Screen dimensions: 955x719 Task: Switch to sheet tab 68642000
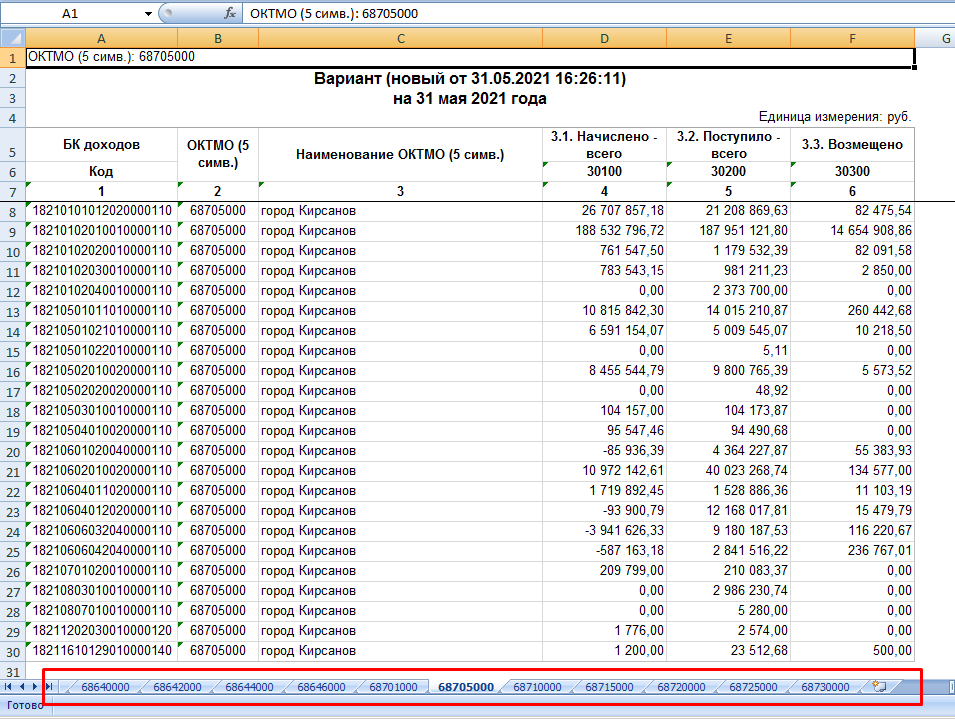pos(177,687)
